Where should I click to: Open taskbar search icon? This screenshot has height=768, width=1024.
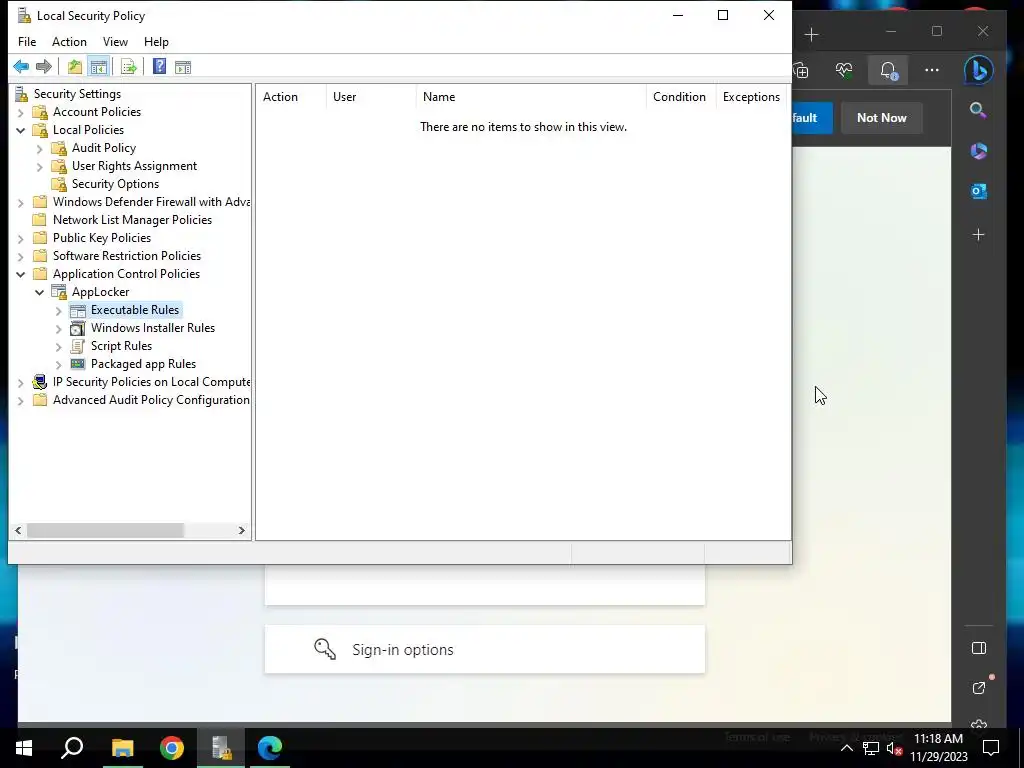click(72, 748)
